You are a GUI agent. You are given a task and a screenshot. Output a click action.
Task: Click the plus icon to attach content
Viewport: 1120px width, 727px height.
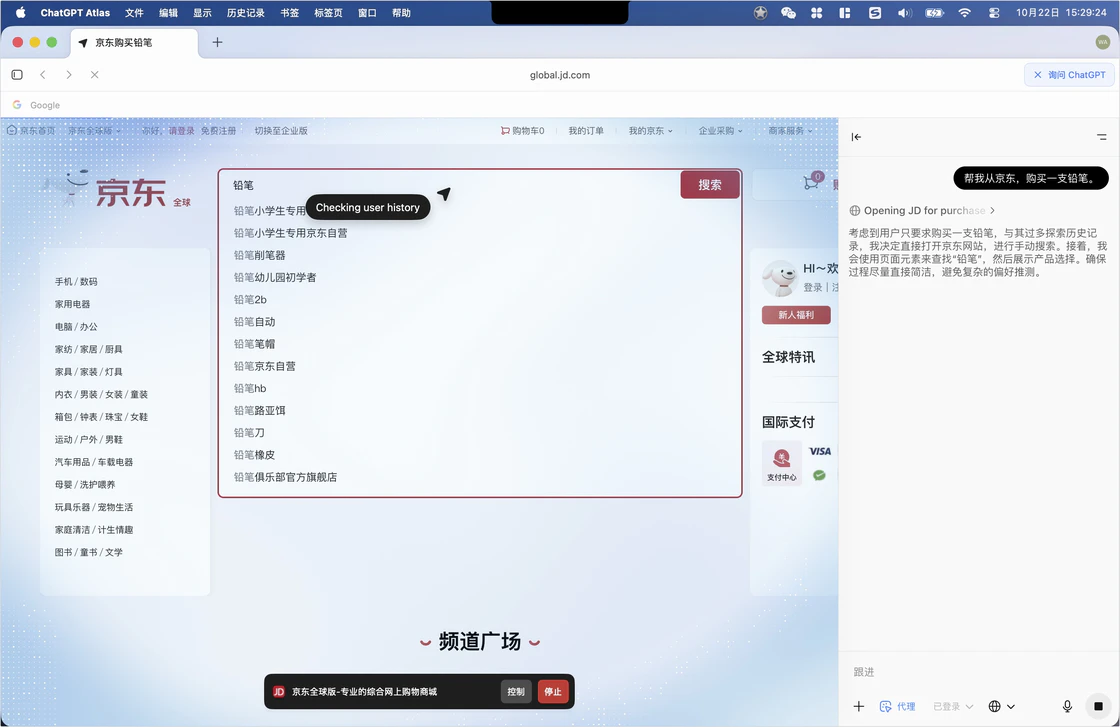point(858,706)
